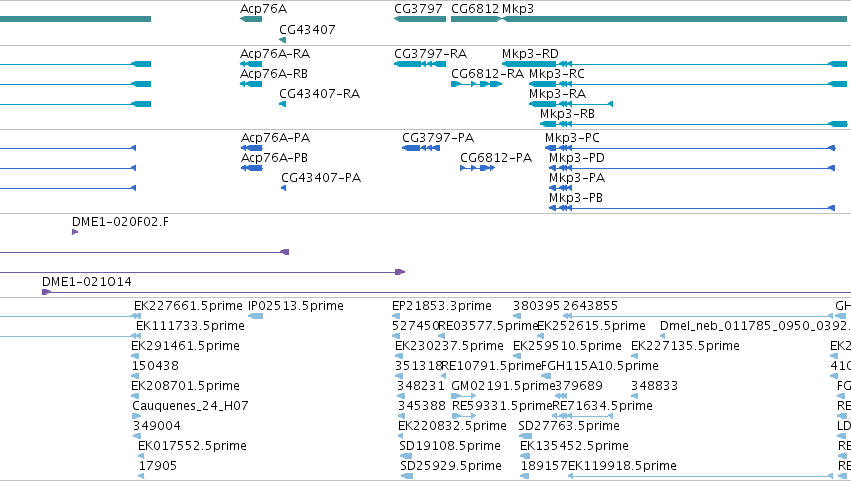Select transcript Mkp3-RB
The image size is (851, 481).
[693, 124]
